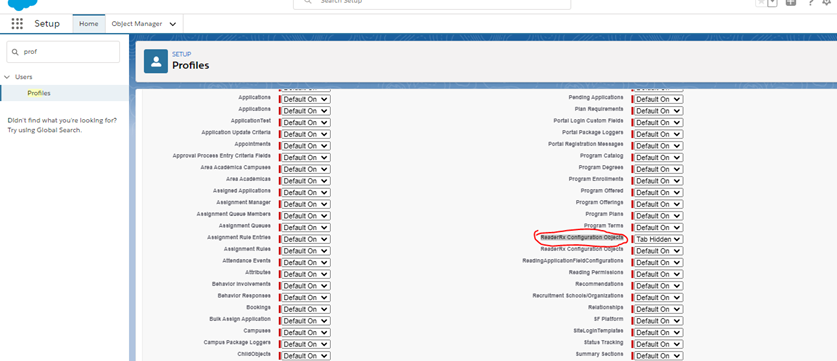The width and height of the screenshot is (837, 361).
Task: Open ReaderRx Configuration Objects Tab Hidden dropdown
Action: (x=658, y=239)
